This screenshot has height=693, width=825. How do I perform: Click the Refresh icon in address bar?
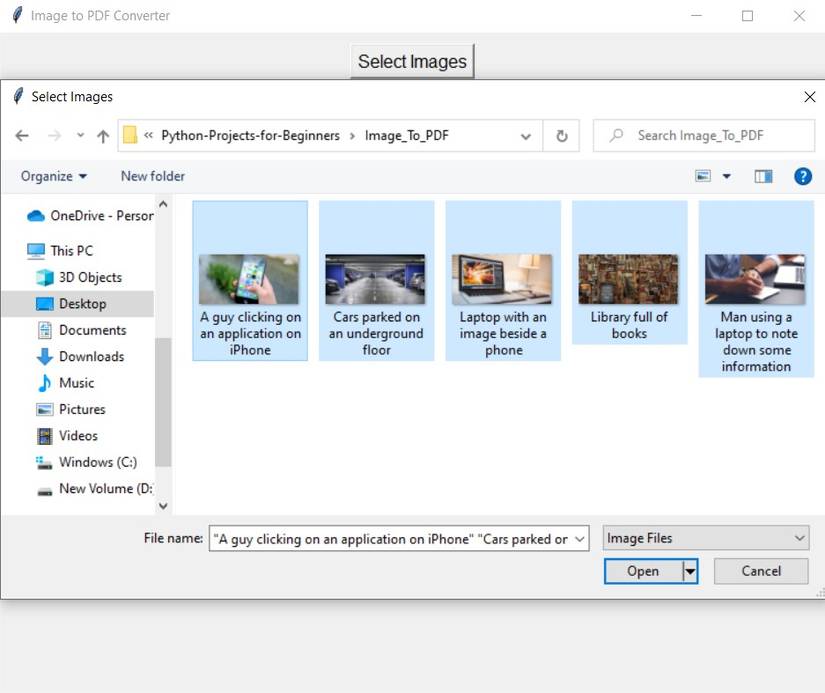(x=561, y=135)
